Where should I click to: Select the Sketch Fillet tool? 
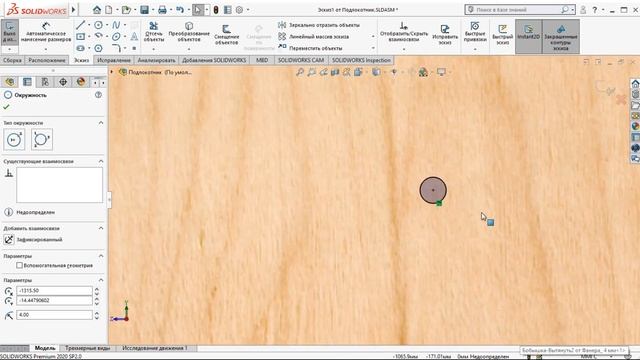pyautogui.click(x=116, y=48)
